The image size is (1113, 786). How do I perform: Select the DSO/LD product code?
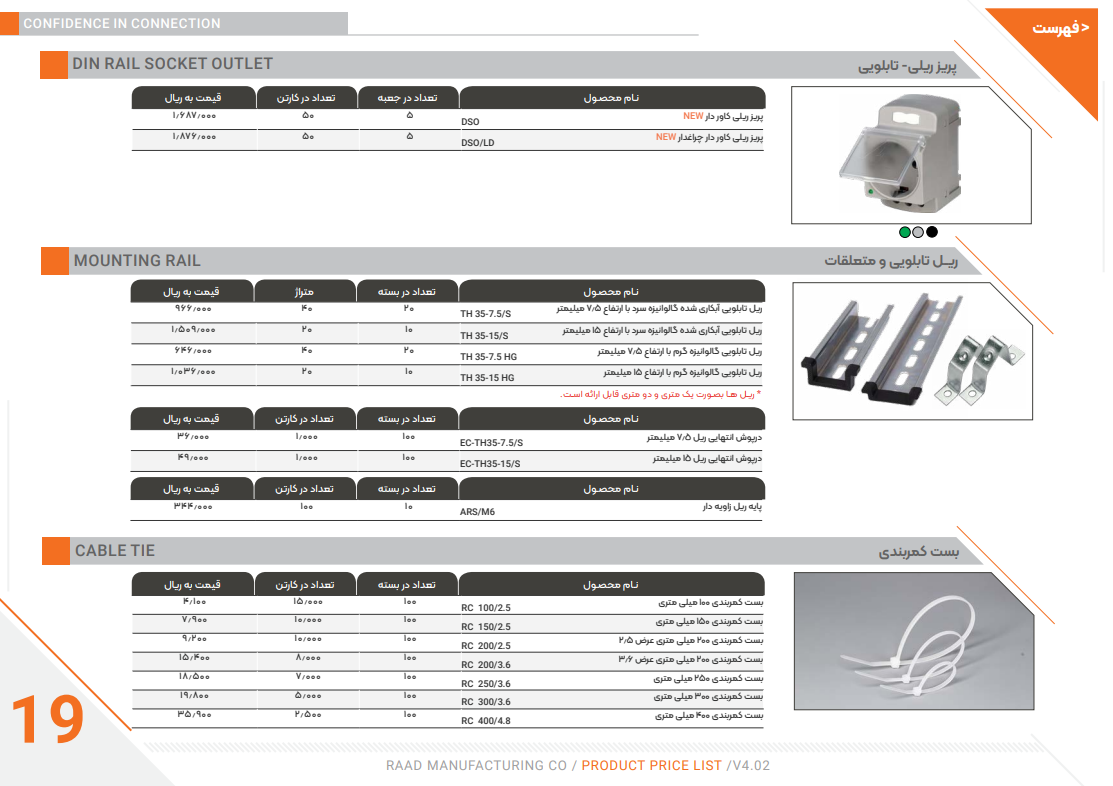point(478,143)
